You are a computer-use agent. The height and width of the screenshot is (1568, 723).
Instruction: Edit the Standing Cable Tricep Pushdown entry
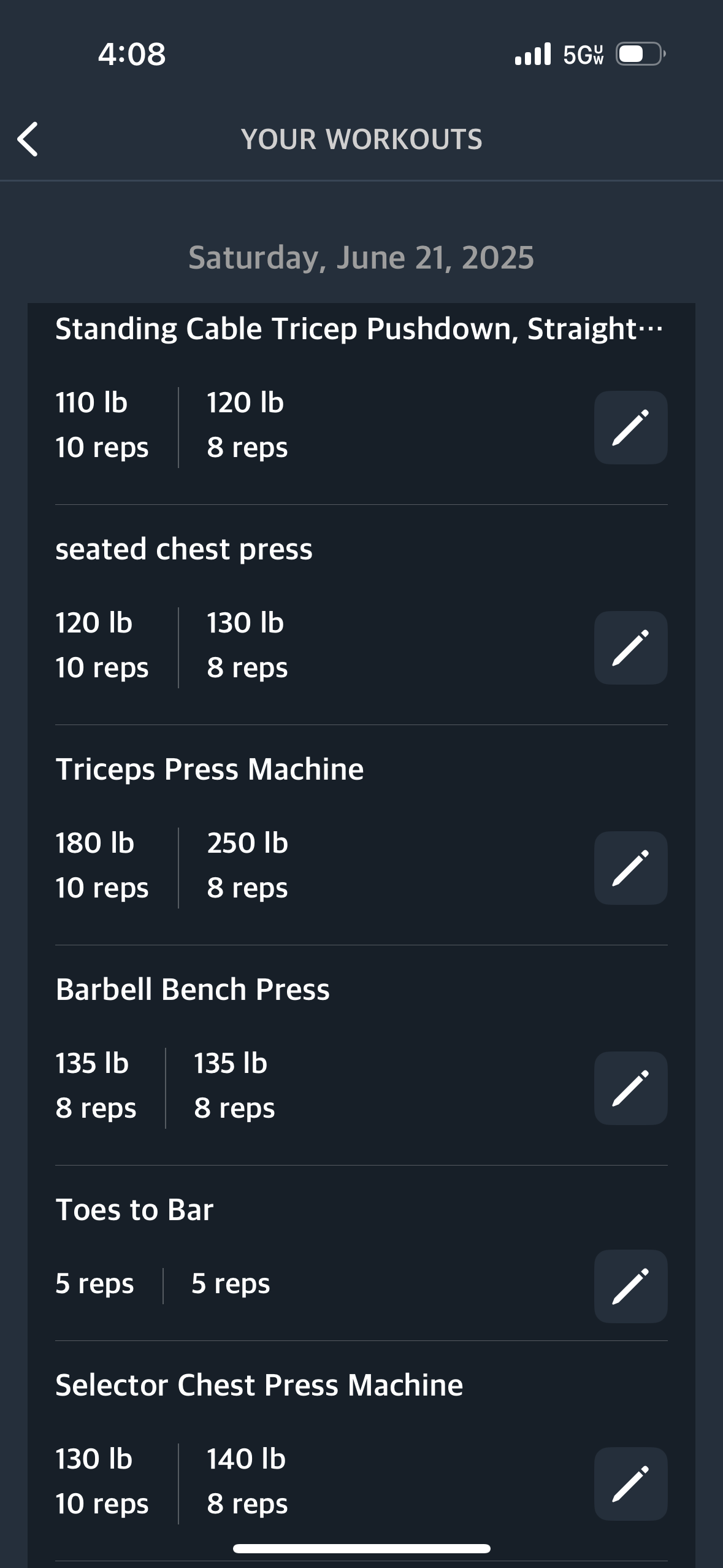630,428
